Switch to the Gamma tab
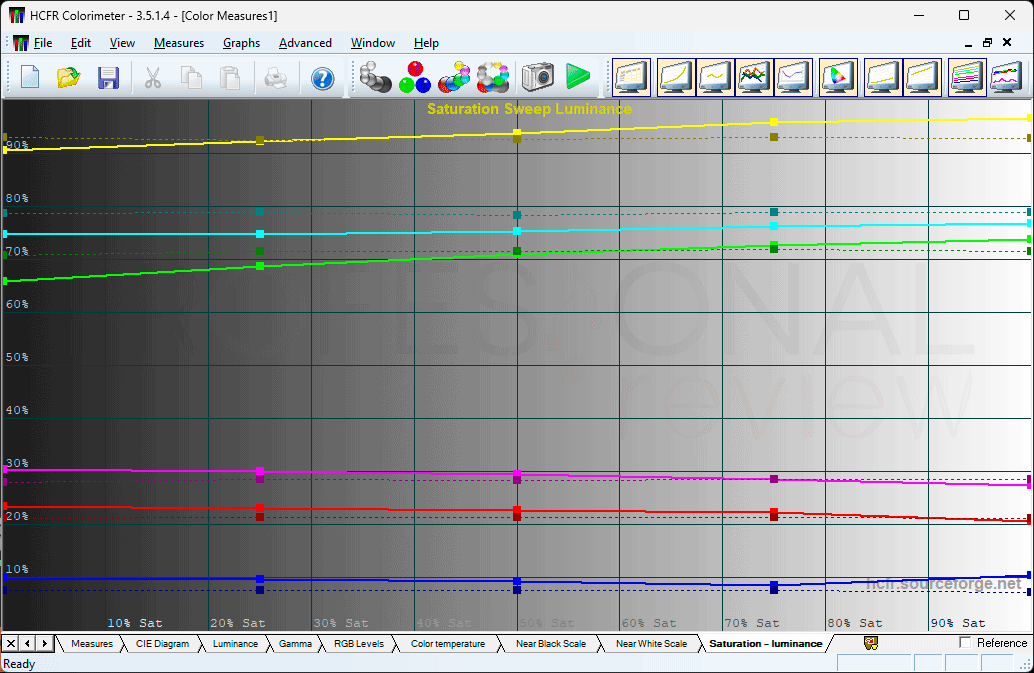 [x=295, y=643]
